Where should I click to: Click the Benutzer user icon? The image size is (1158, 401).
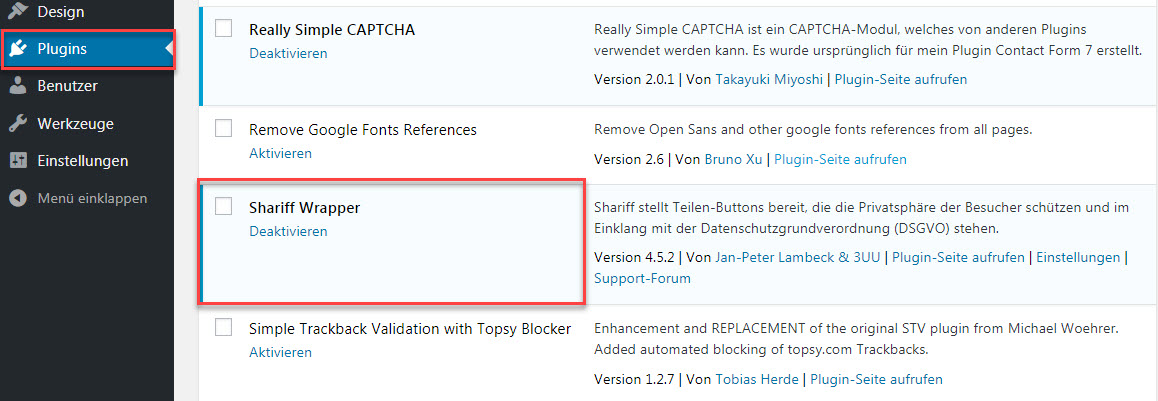click(18, 86)
